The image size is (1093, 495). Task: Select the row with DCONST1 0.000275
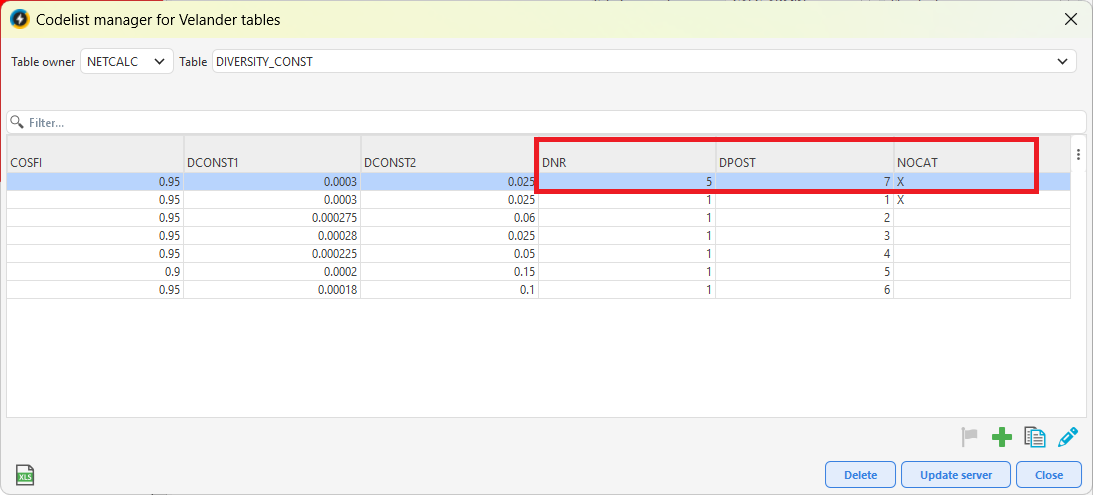click(539, 218)
